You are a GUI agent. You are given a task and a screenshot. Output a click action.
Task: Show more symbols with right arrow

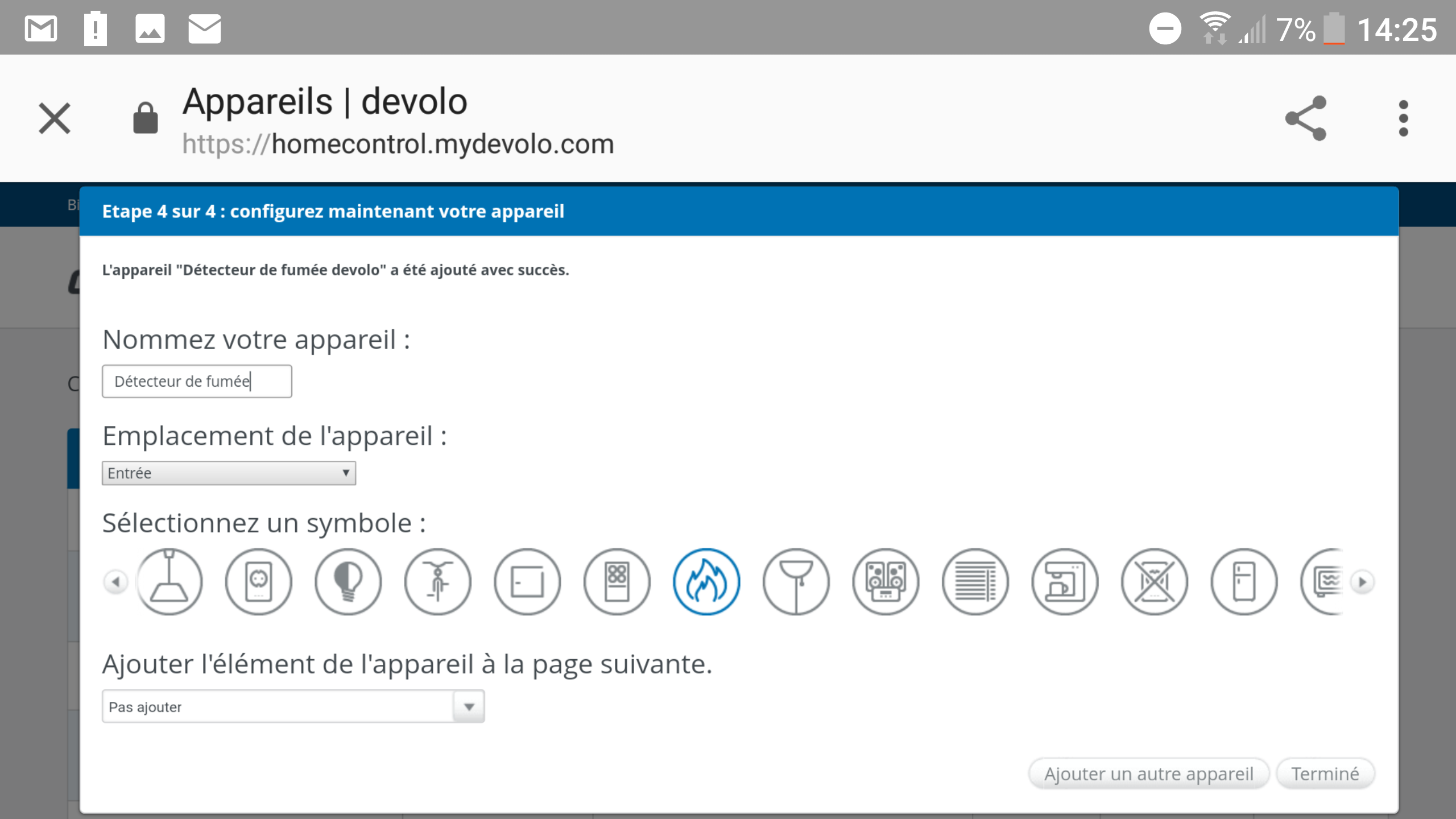tap(1362, 582)
